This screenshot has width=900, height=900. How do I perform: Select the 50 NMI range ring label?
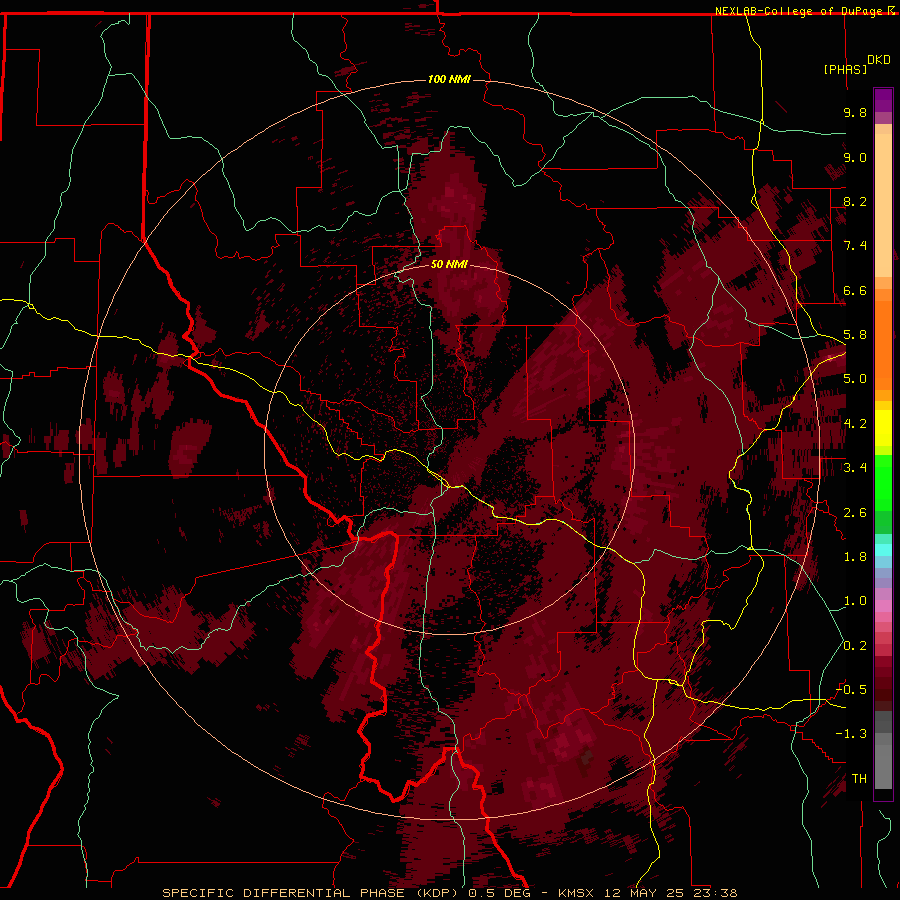449,264
